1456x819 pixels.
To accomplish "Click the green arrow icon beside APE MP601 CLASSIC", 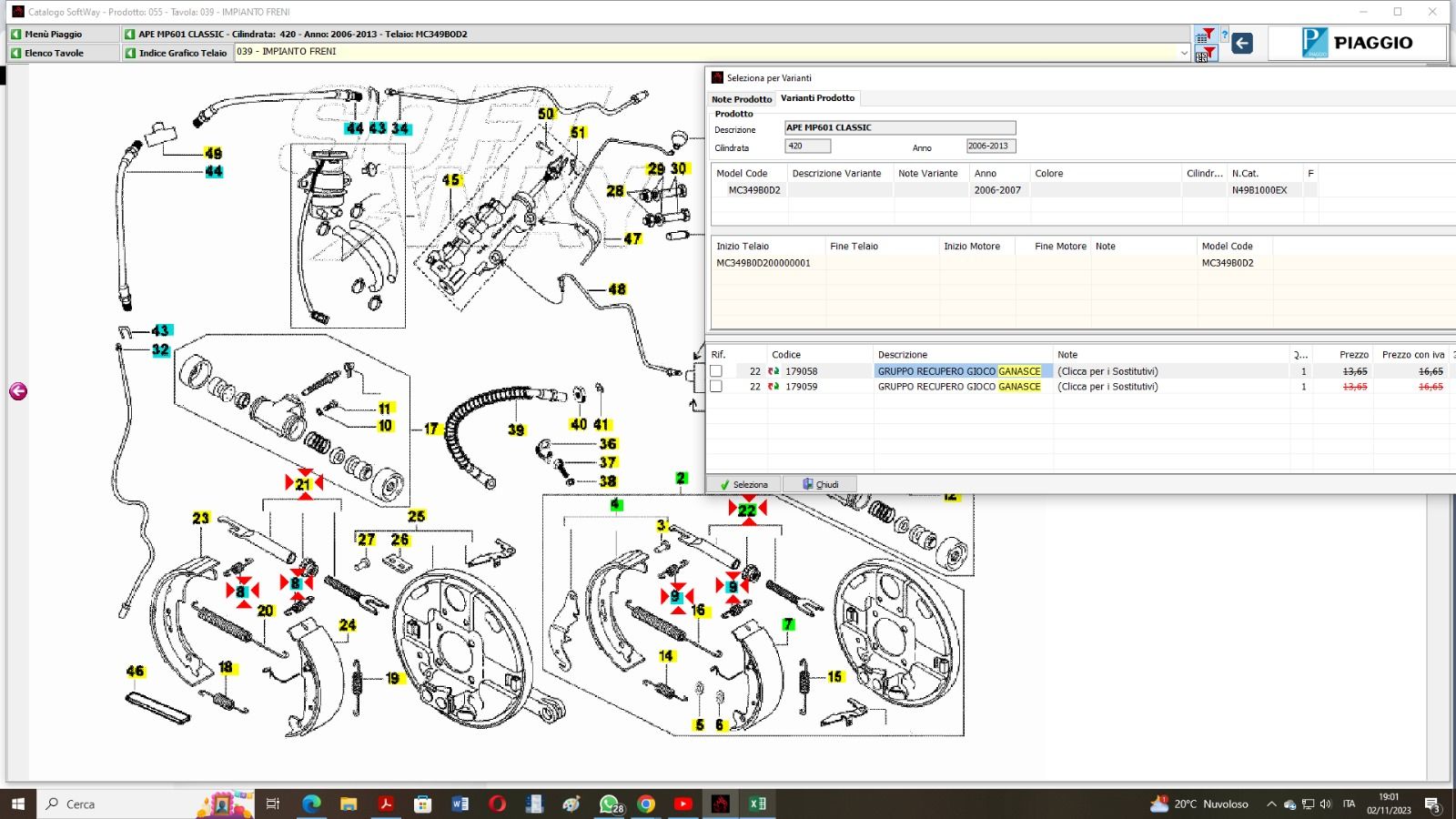I will [x=130, y=35].
